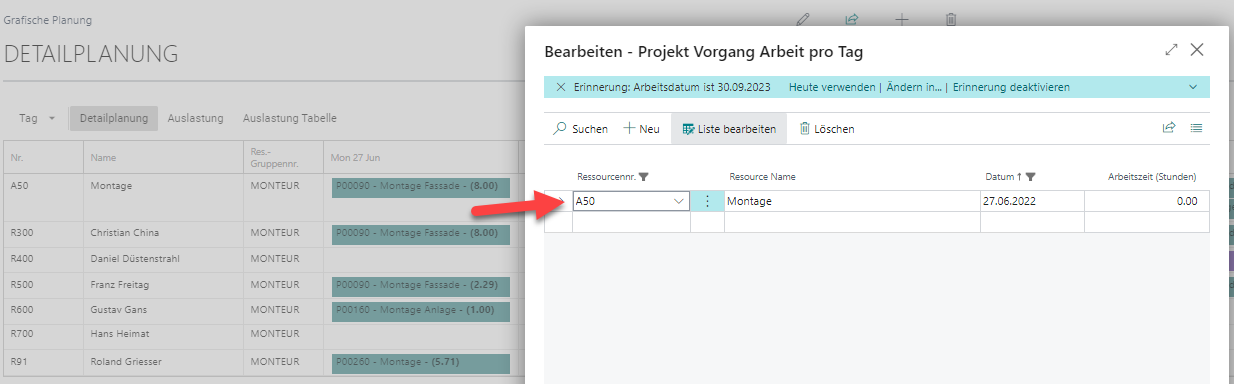Click the name Christian China
The width and height of the screenshot is (1234, 384).
124,233
